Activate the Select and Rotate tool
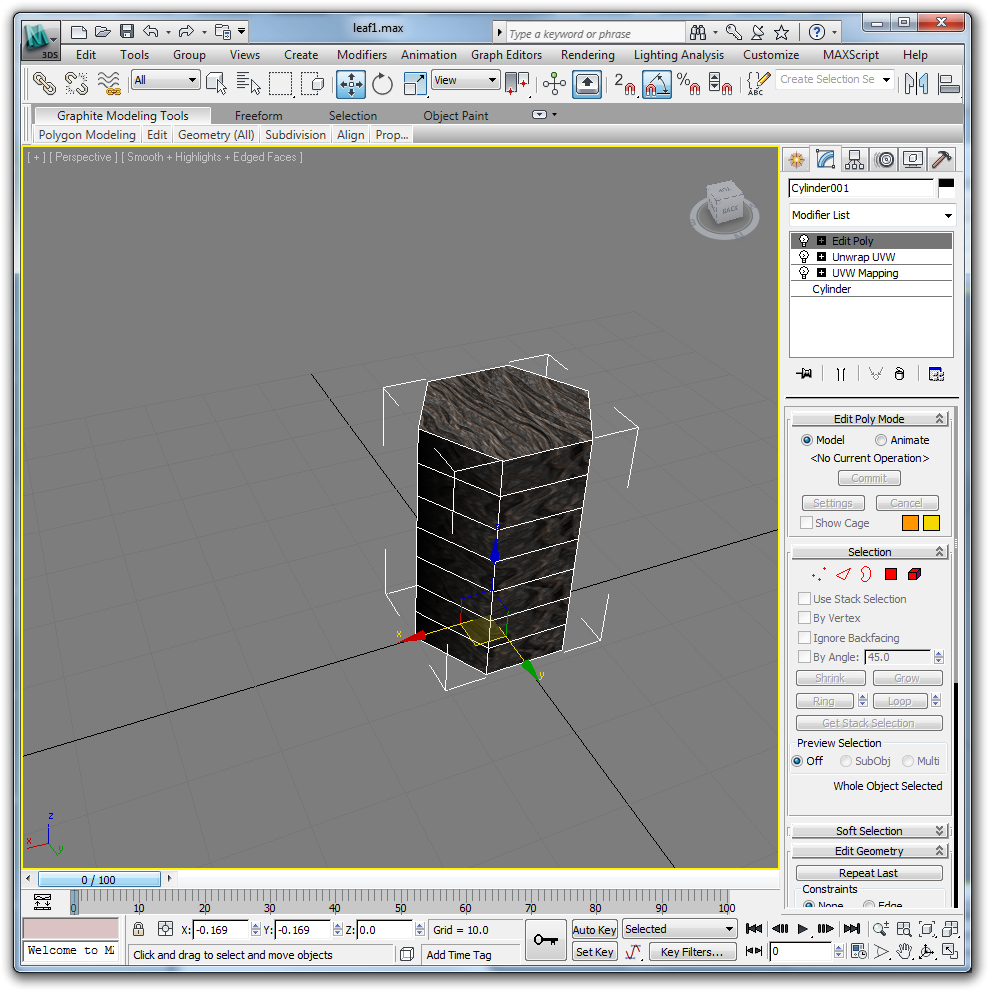Viewport: 989px width, 992px height. pos(382,84)
